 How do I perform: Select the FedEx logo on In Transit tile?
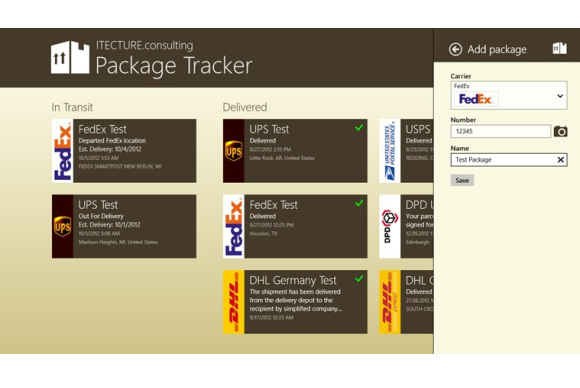click(63, 151)
